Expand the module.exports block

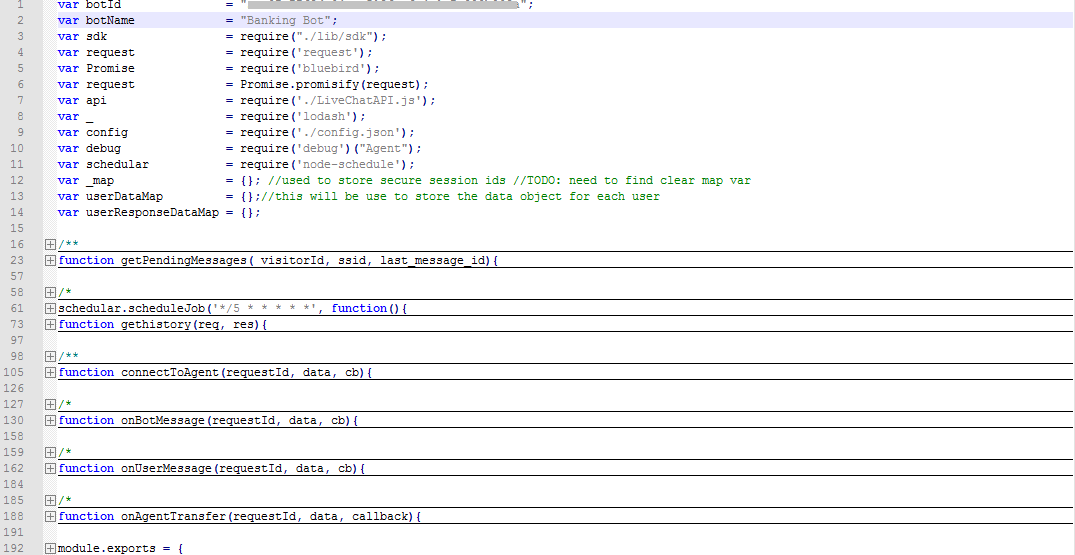tap(50, 549)
